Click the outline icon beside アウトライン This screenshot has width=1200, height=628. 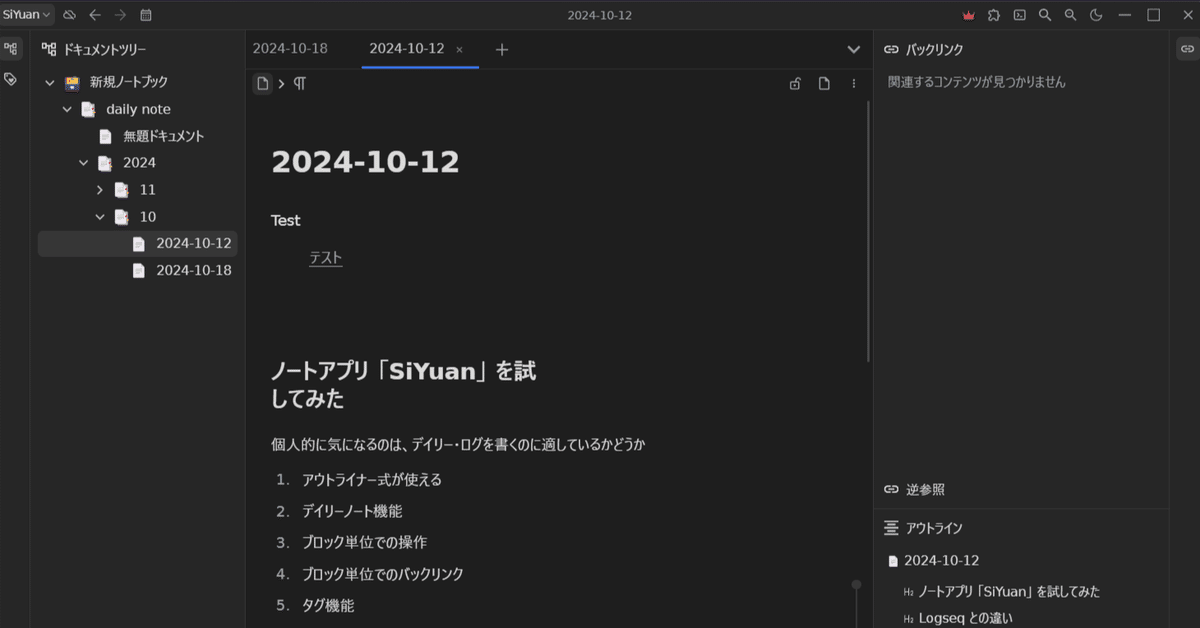pyautogui.click(x=891, y=528)
